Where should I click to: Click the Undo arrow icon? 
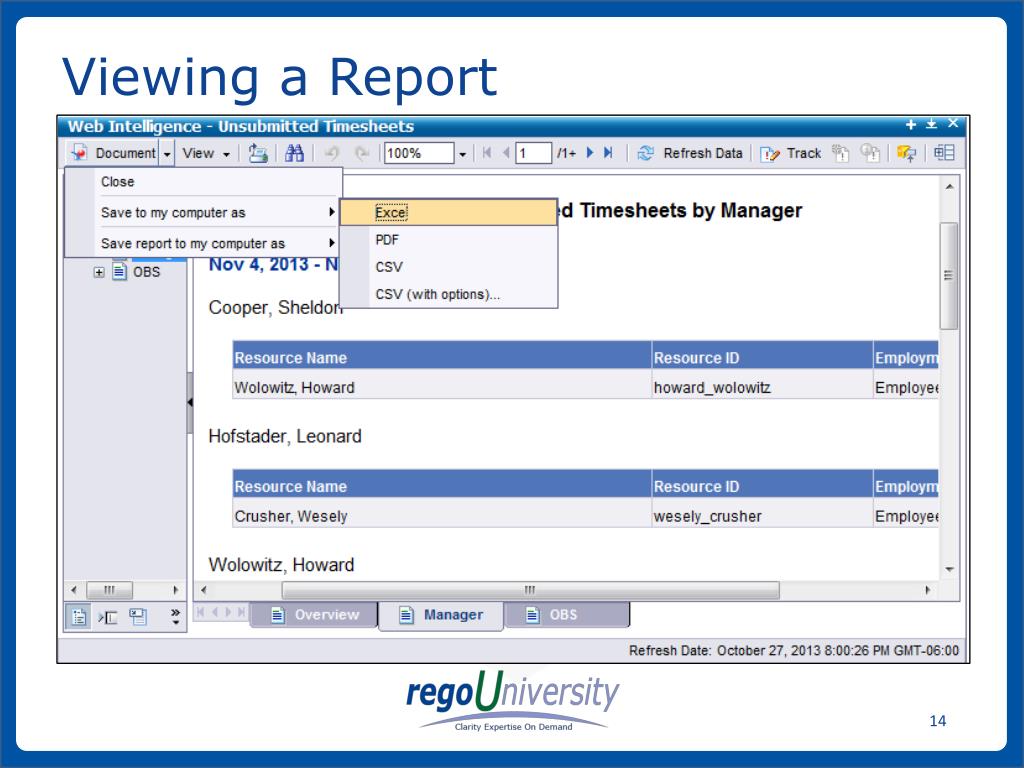332,153
